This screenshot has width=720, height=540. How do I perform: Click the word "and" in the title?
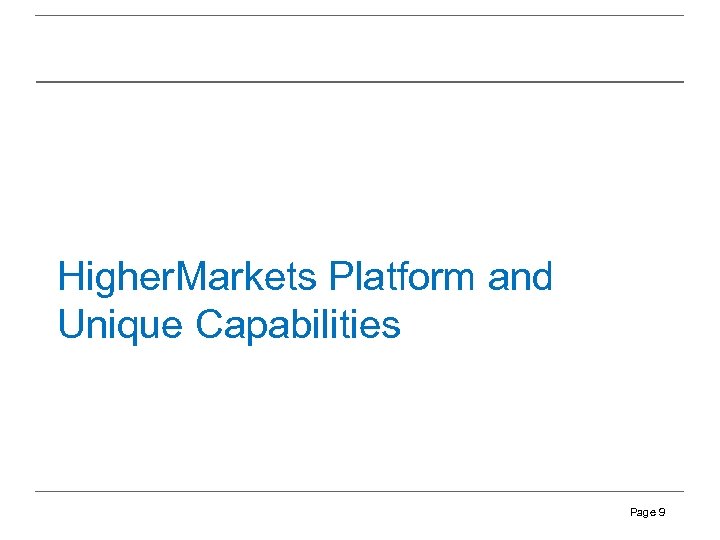click(x=520, y=277)
